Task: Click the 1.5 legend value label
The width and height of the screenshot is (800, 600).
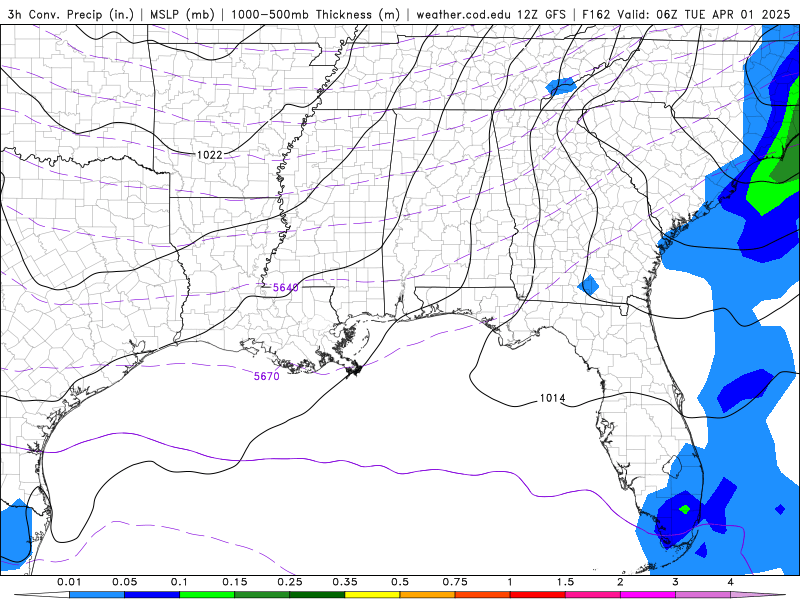Action: (565, 582)
